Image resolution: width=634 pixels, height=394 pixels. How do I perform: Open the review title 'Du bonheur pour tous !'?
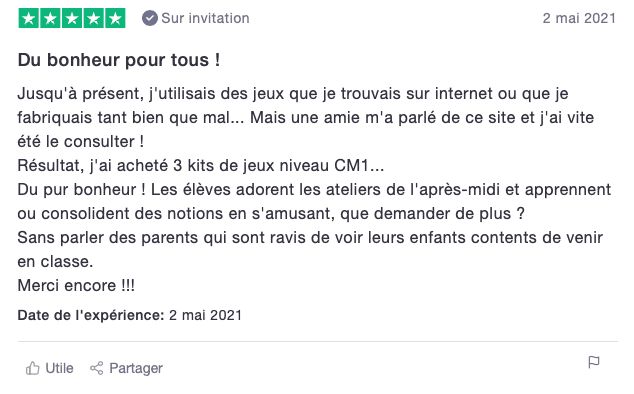pyautogui.click(x=119, y=60)
